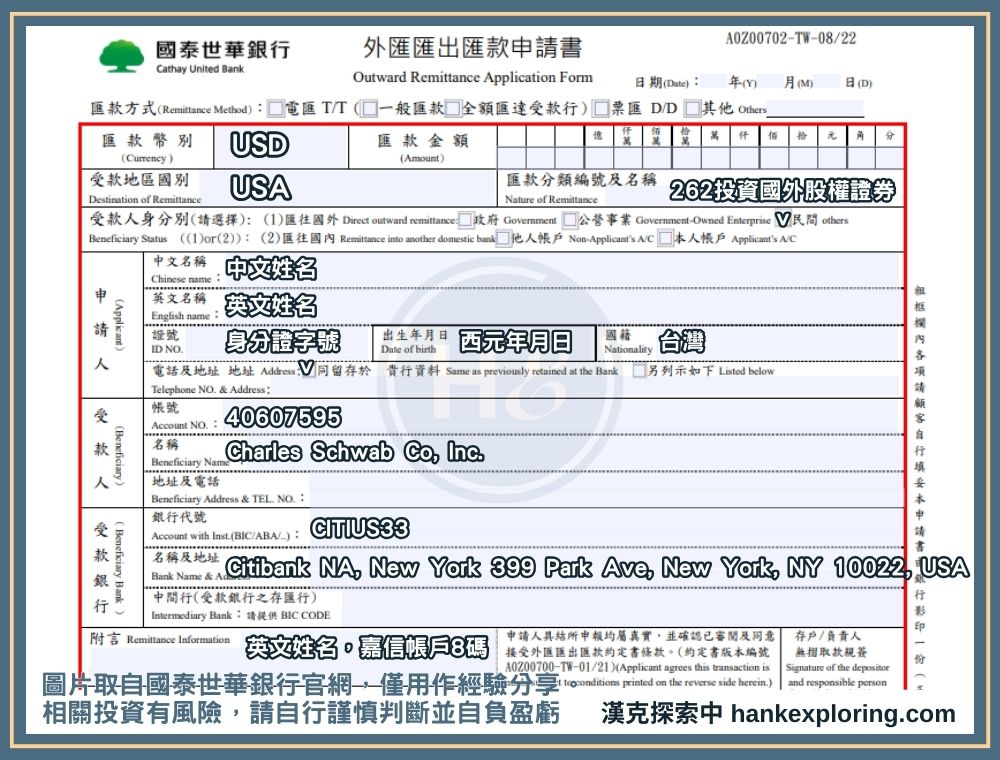Screen dimensions: 1000x760
Task: Check the 其他 Others remittance method box
Action: (x=693, y=108)
